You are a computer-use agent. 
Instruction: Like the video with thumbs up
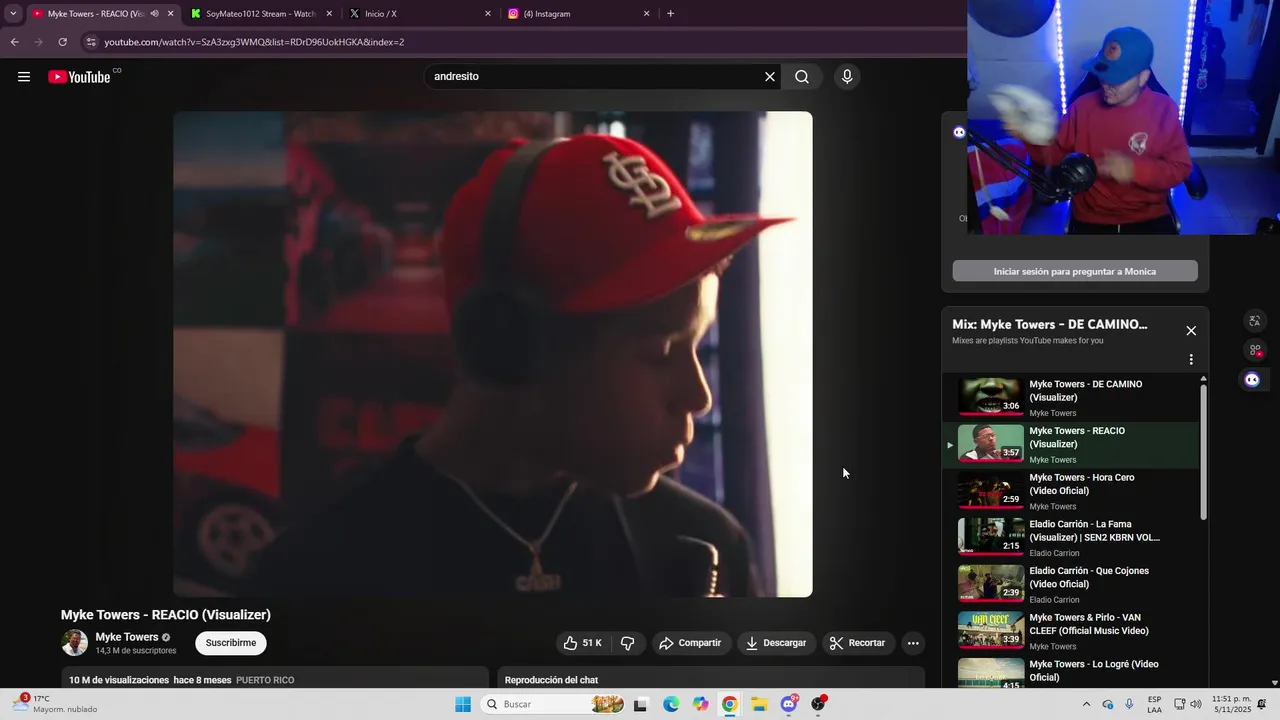pyautogui.click(x=583, y=643)
